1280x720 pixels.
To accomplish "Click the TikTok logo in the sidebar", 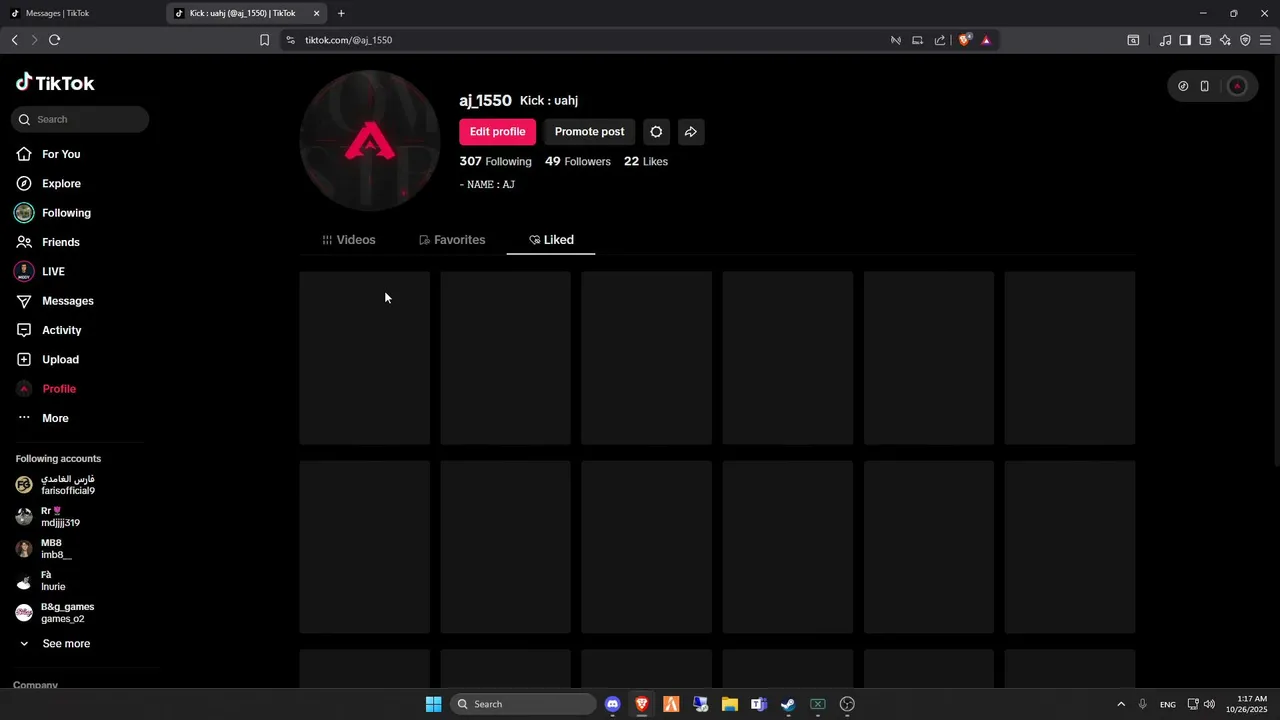I will click(x=55, y=83).
